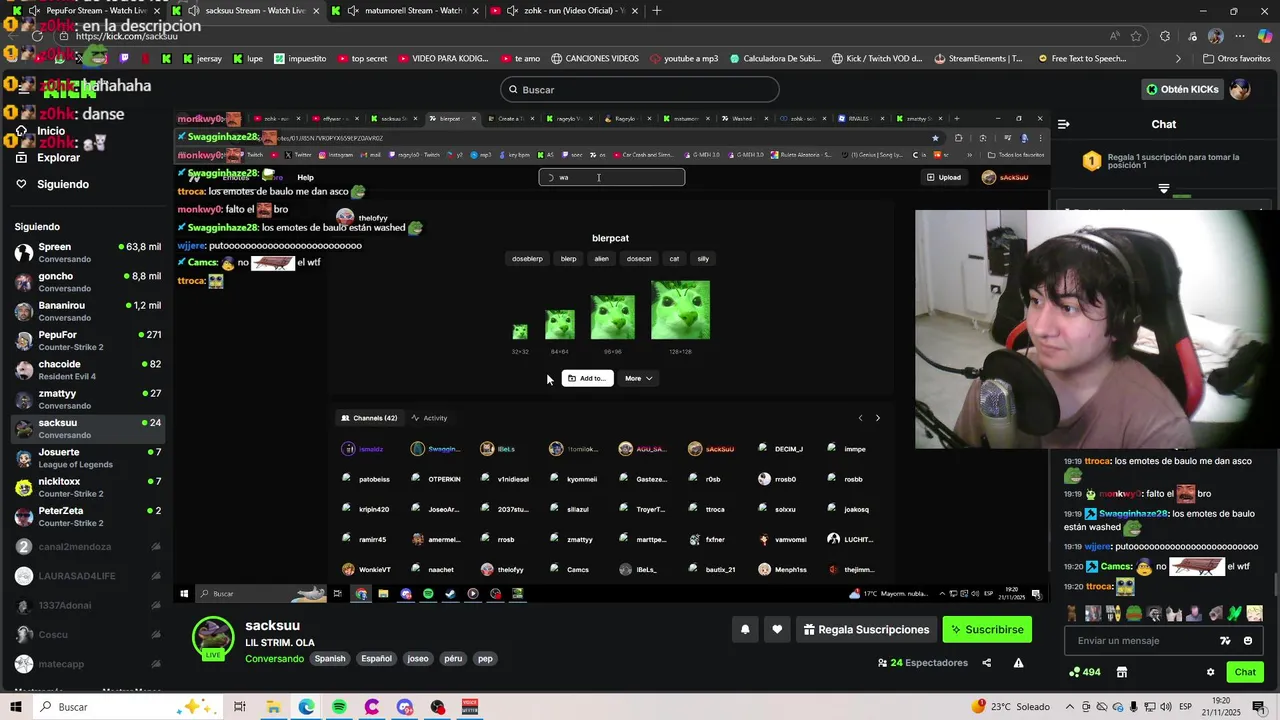This screenshot has height=720, width=1280.
Task: Open PepuFor channel in sidebar
Action: click(x=88, y=340)
